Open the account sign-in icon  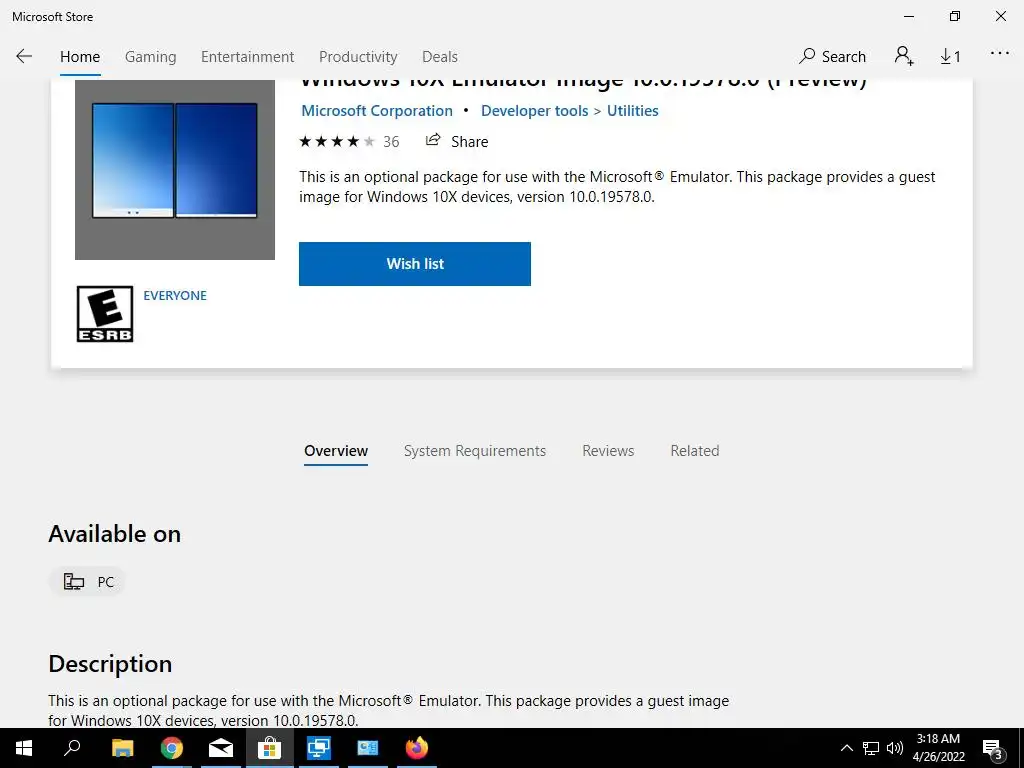pyautogui.click(x=904, y=56)
